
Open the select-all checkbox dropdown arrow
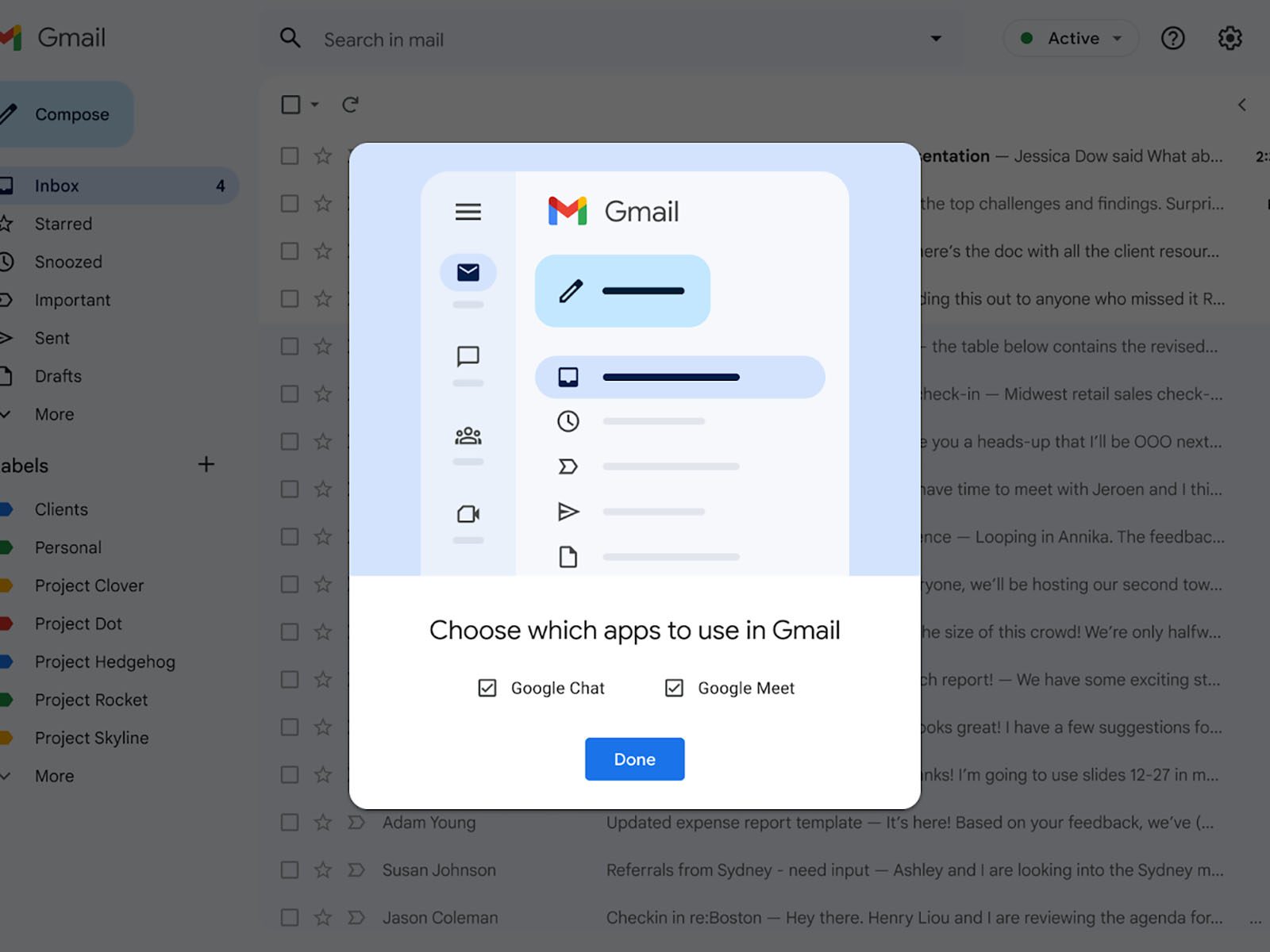tap(314, 105)
